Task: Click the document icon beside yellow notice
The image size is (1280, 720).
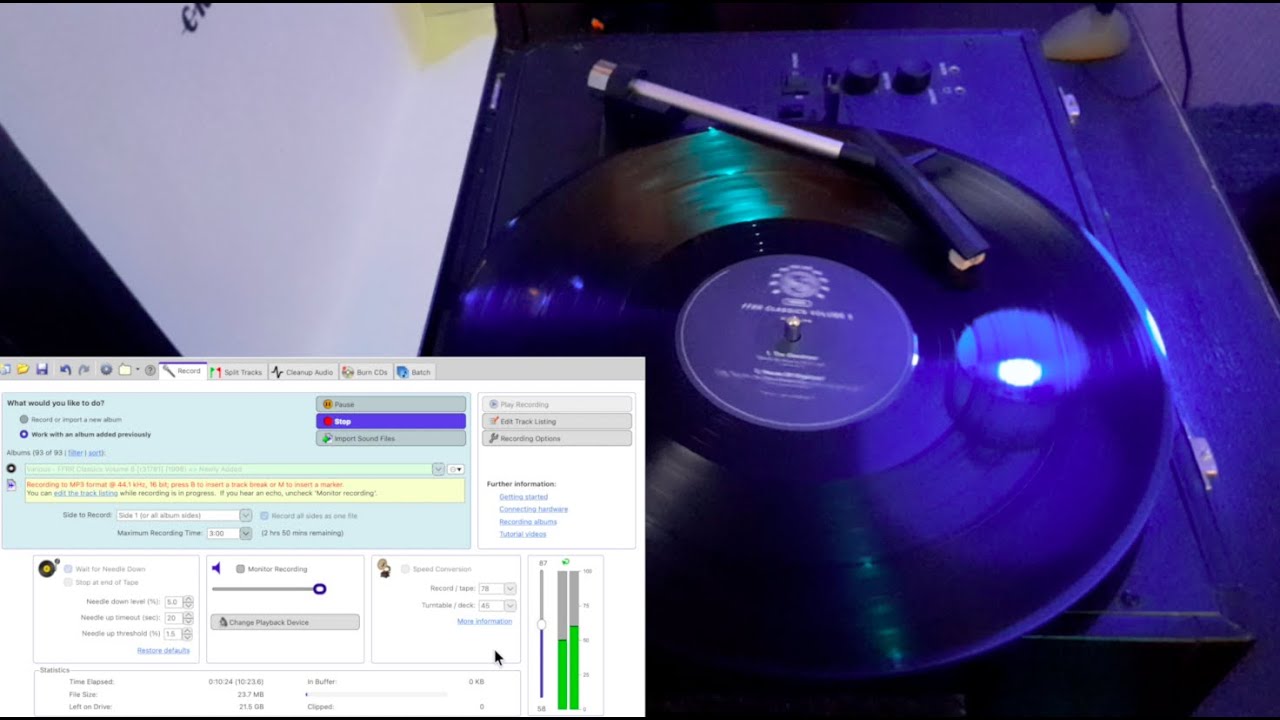Action: [11, 485]
